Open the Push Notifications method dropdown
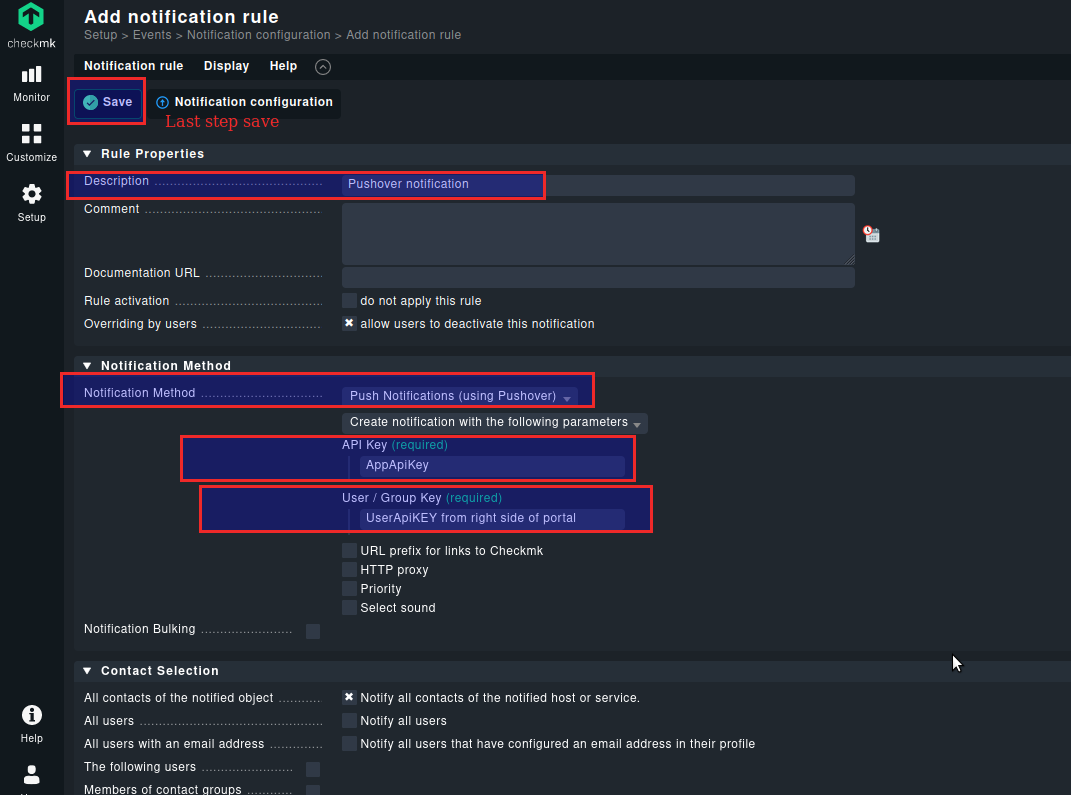The image size is (1071, 795). click(459, 396)
